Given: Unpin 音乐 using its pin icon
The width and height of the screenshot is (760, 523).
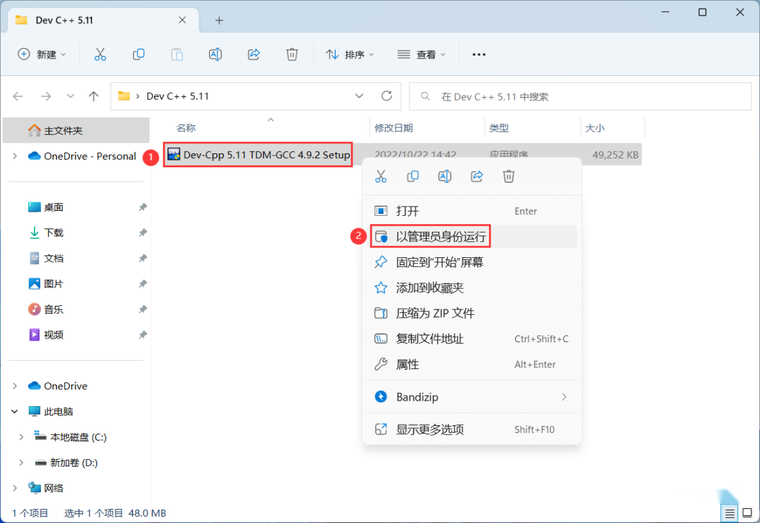Looking at the screenshot, I should pos(142,309).
